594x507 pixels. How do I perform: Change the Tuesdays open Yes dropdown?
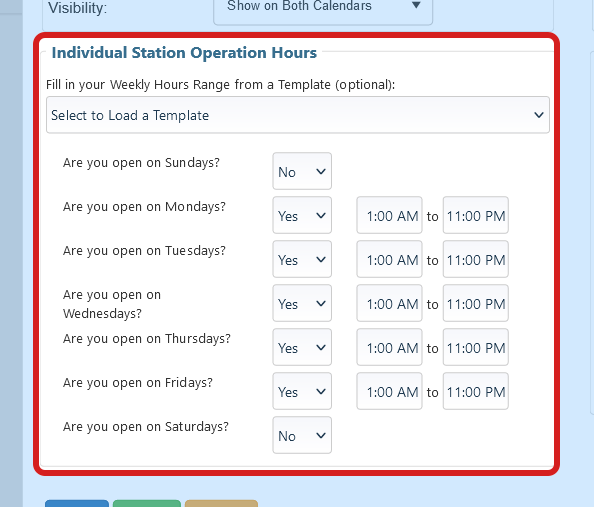pos(302,259)
